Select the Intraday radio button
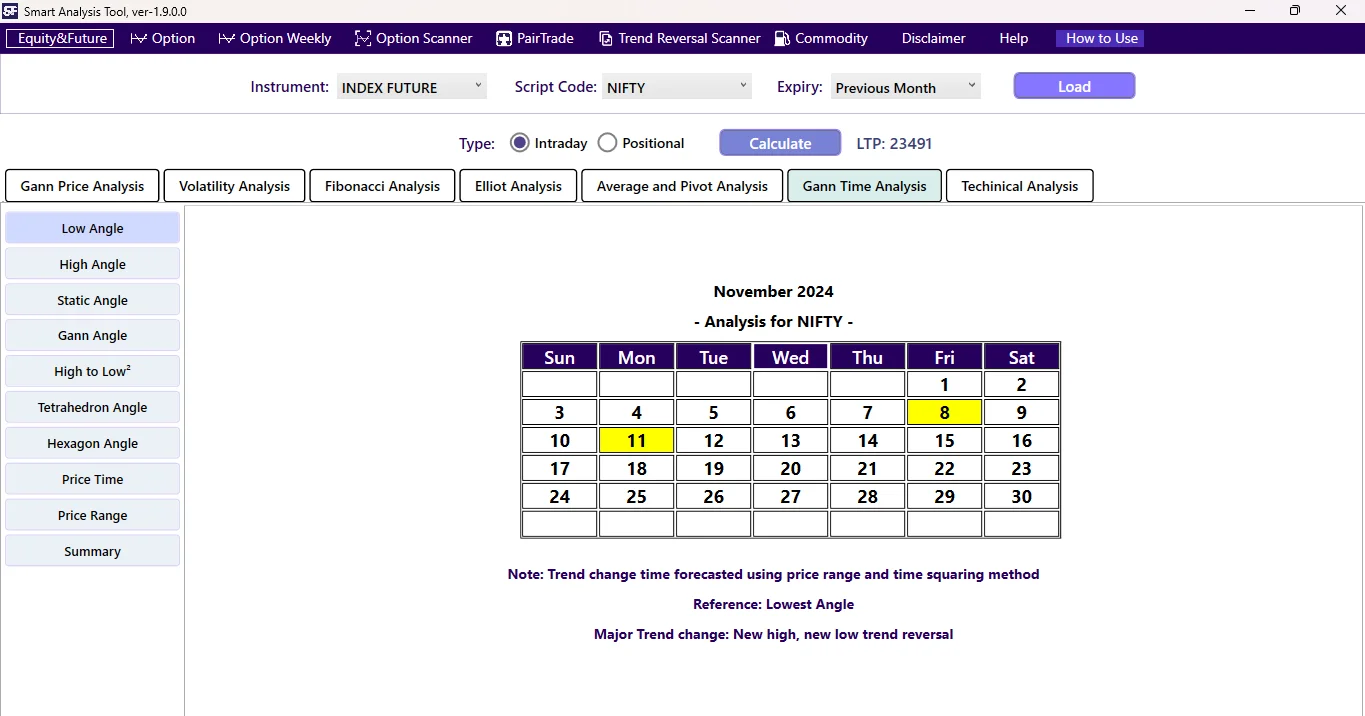 coord(519,142)
